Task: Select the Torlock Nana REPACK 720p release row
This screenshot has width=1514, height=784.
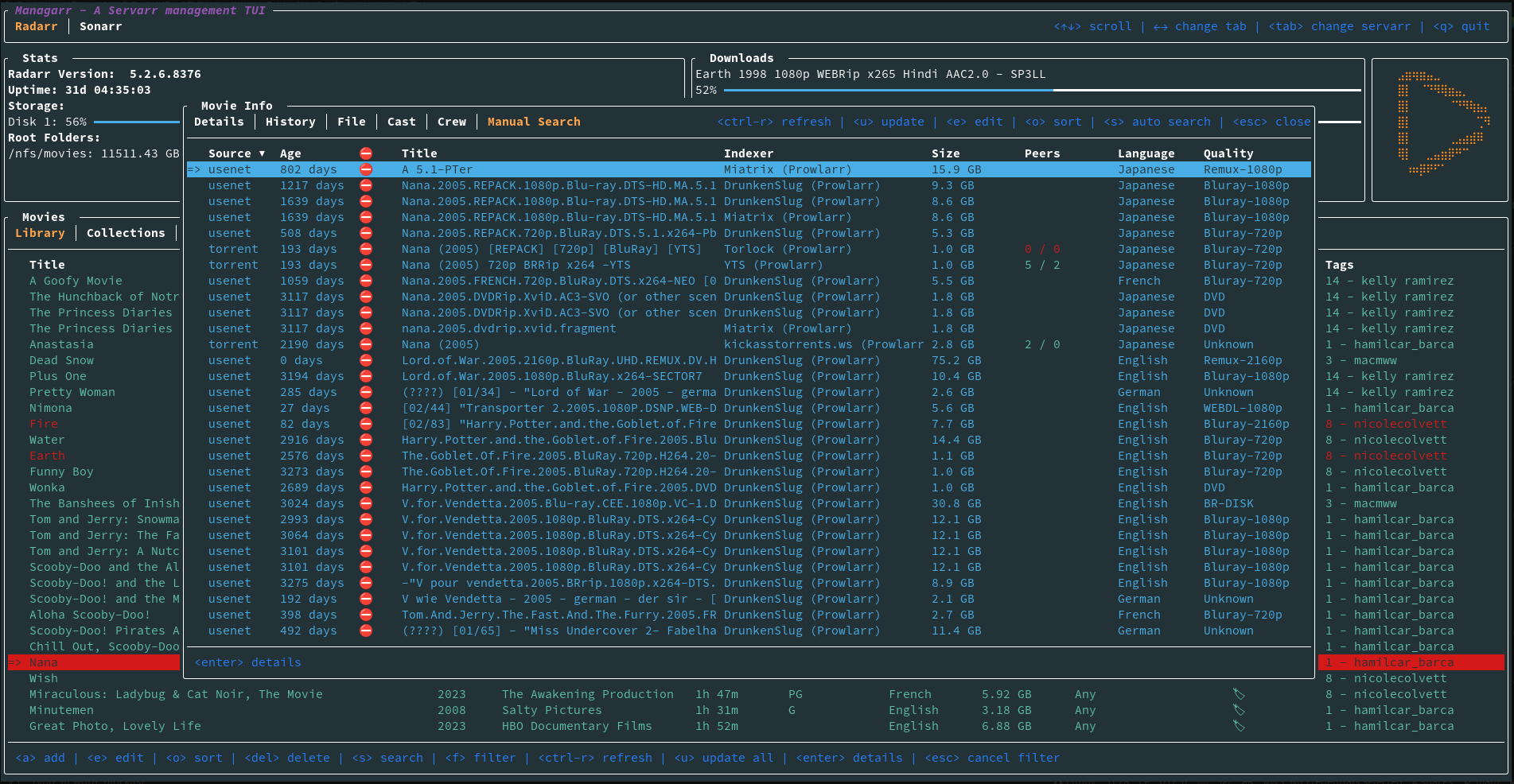Action: click(551, 249)
